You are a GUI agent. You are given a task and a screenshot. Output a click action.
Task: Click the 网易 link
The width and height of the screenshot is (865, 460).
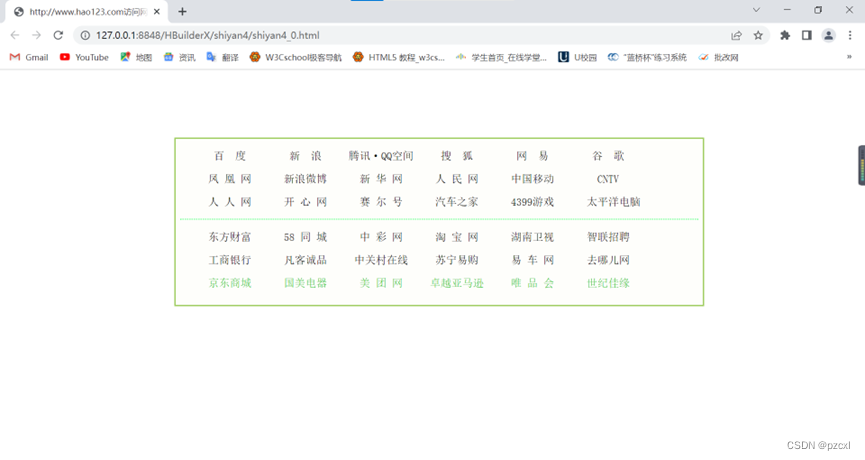(532, 156)
